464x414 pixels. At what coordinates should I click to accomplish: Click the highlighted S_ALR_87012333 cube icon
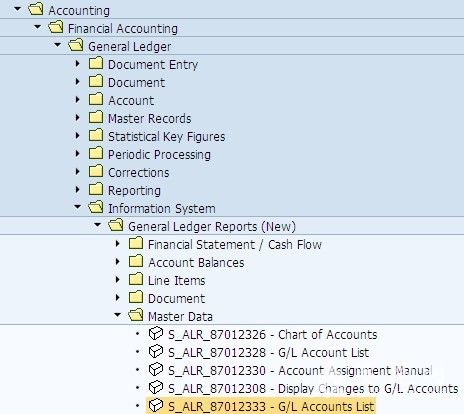click(x=156, y=406)
